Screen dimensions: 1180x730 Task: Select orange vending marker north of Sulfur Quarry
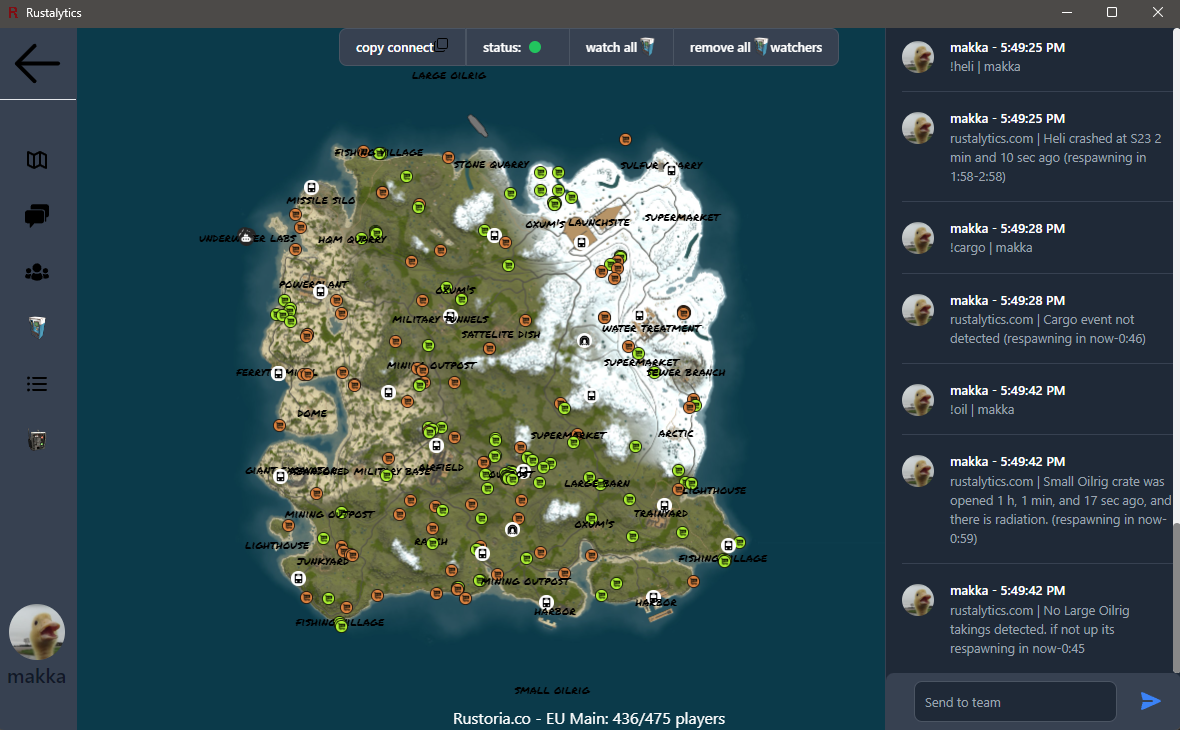(x=625, y=139)
